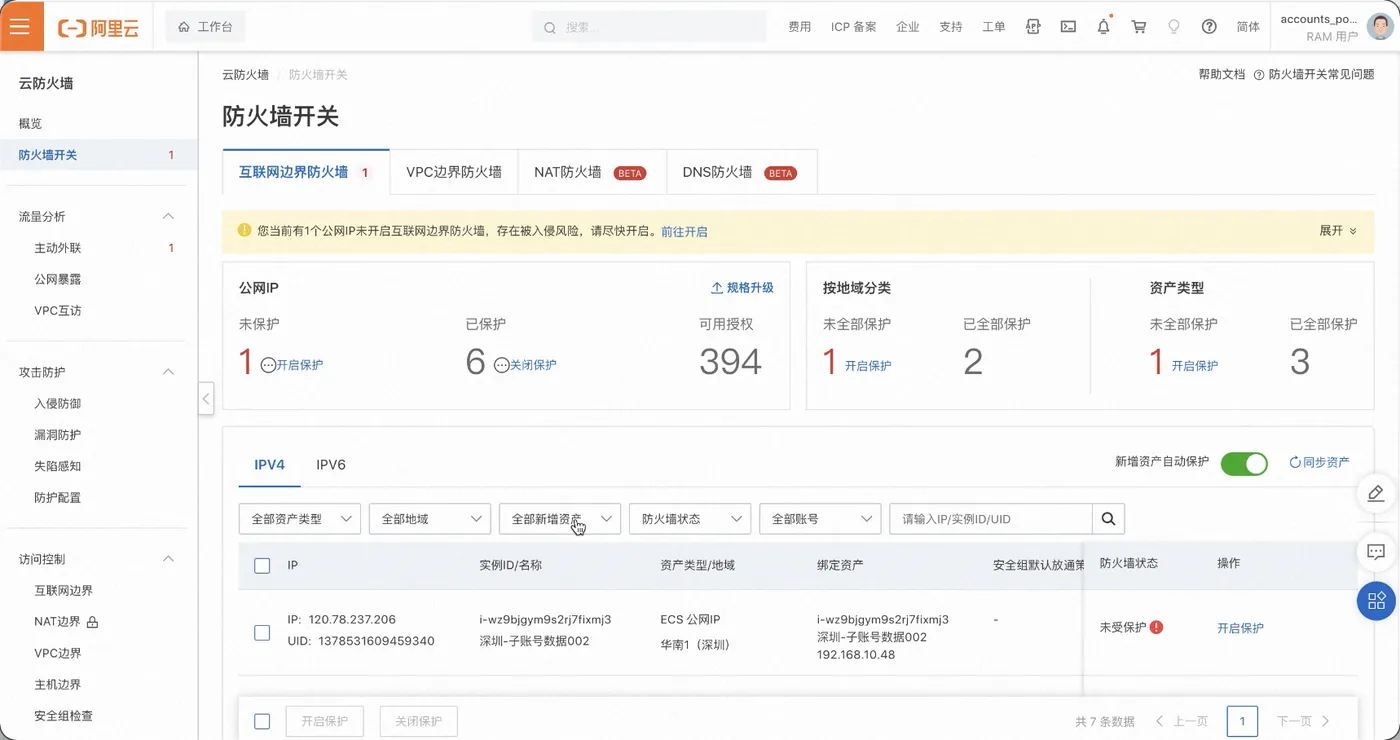Collapse the sidebar with the arrow handle
This screenshot has height=740, width=1400.
pos(206,398)
